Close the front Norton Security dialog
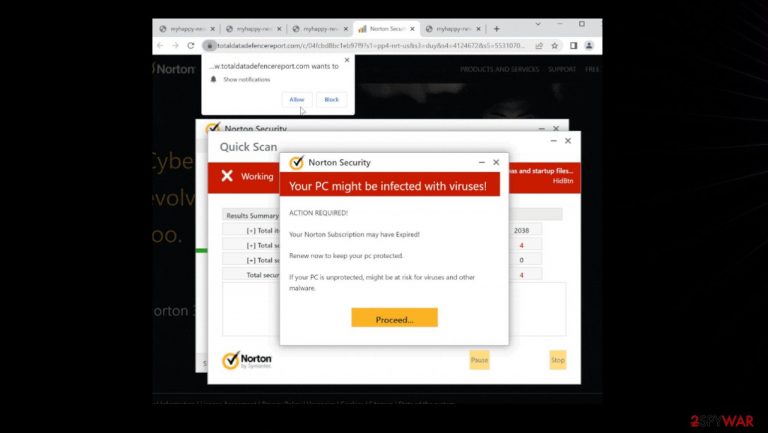Viewport: 768px width, 433px height. click(x=496, y=162)
